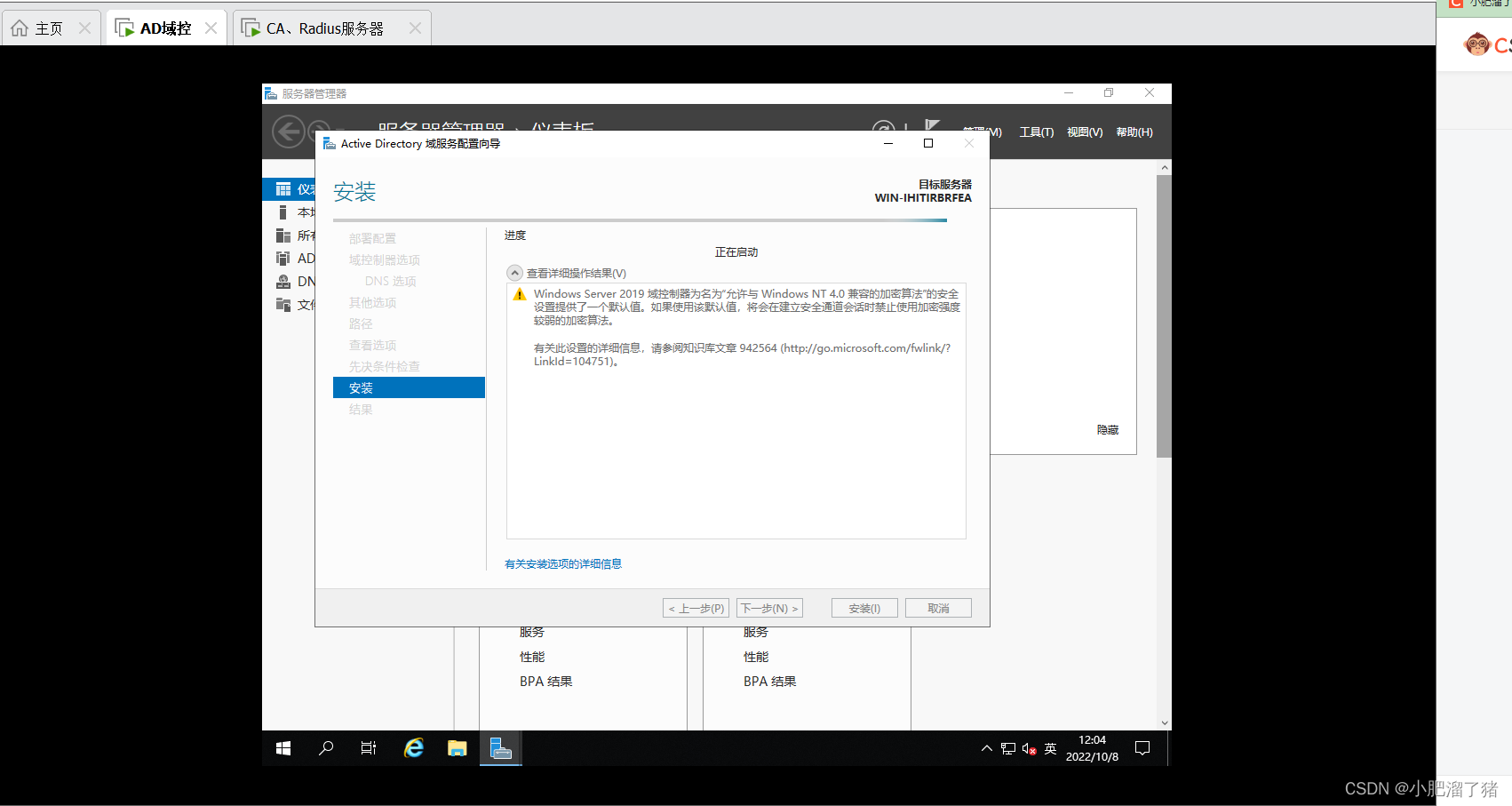
Task: Maximize the AD DS configuration wizard
Action: click(928, 143)
